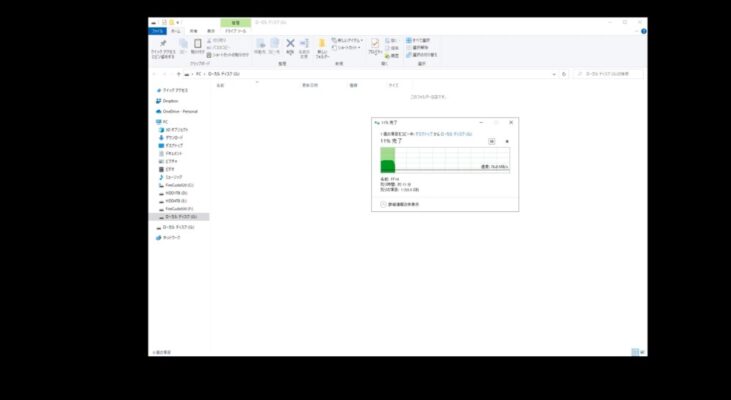Screen dimensions: 731x400
Task: Select OneDrive - Personal in the navigation pane
Action: pos(177,111)
